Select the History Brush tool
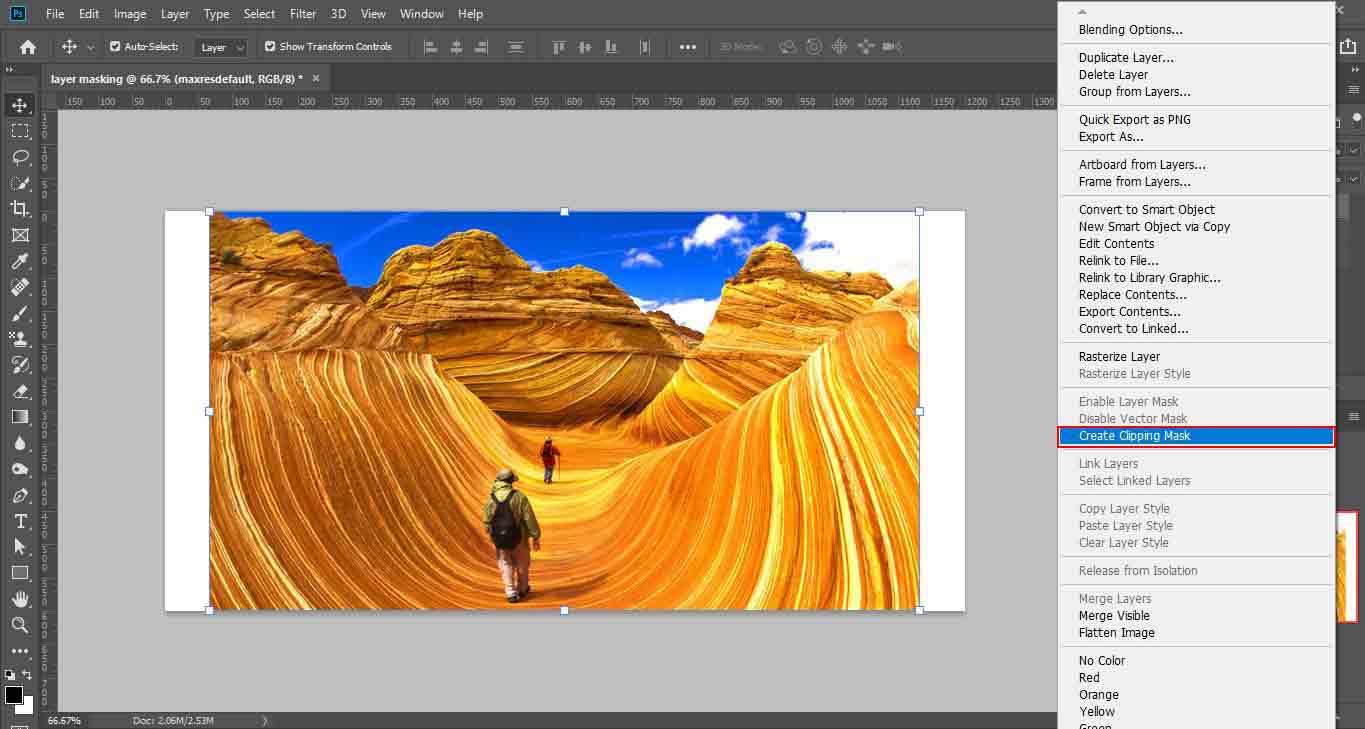 tap(20, 365)
